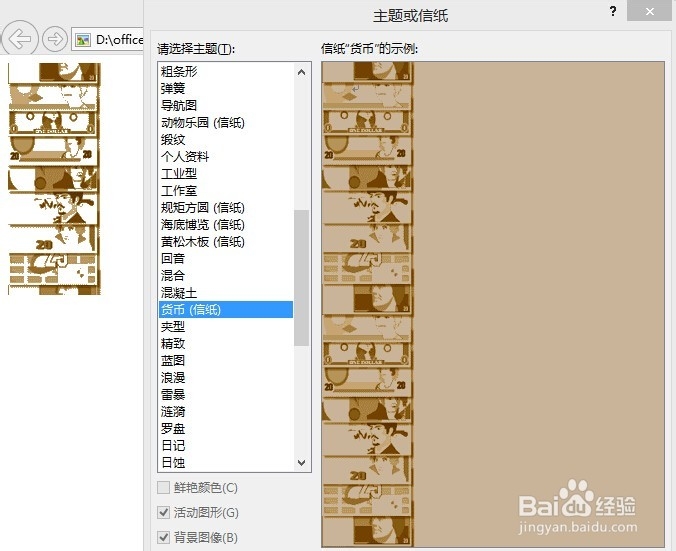Click inside the 货币 stationery preview pane
This screenshot has width=676, height=551.
(x=493, y=304)
